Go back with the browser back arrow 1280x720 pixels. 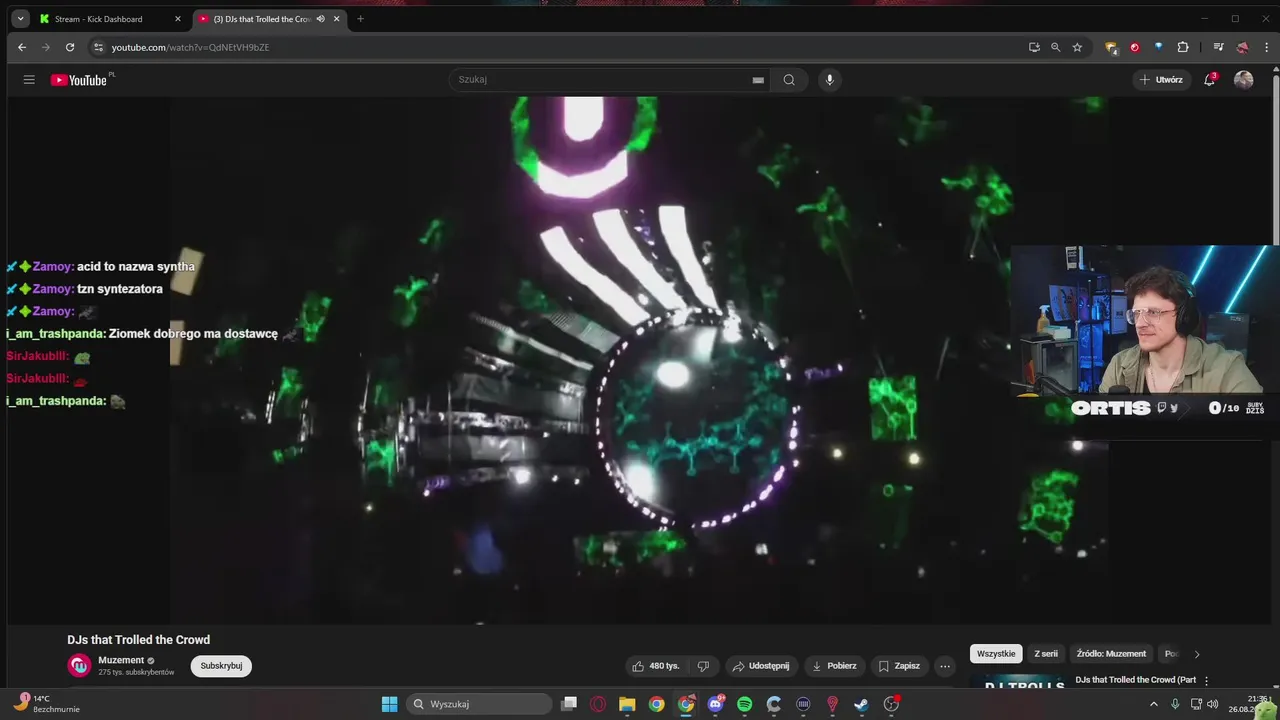[x=22, y=47]
